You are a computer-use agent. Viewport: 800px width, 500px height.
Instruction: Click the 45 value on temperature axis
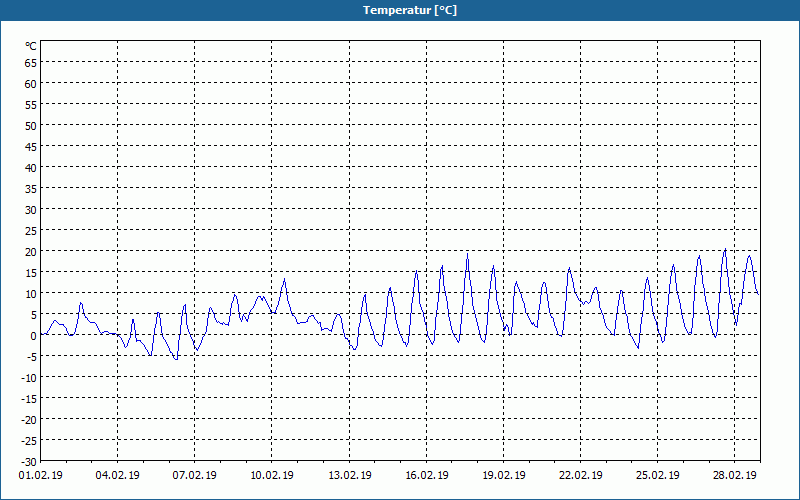[31, 147]
